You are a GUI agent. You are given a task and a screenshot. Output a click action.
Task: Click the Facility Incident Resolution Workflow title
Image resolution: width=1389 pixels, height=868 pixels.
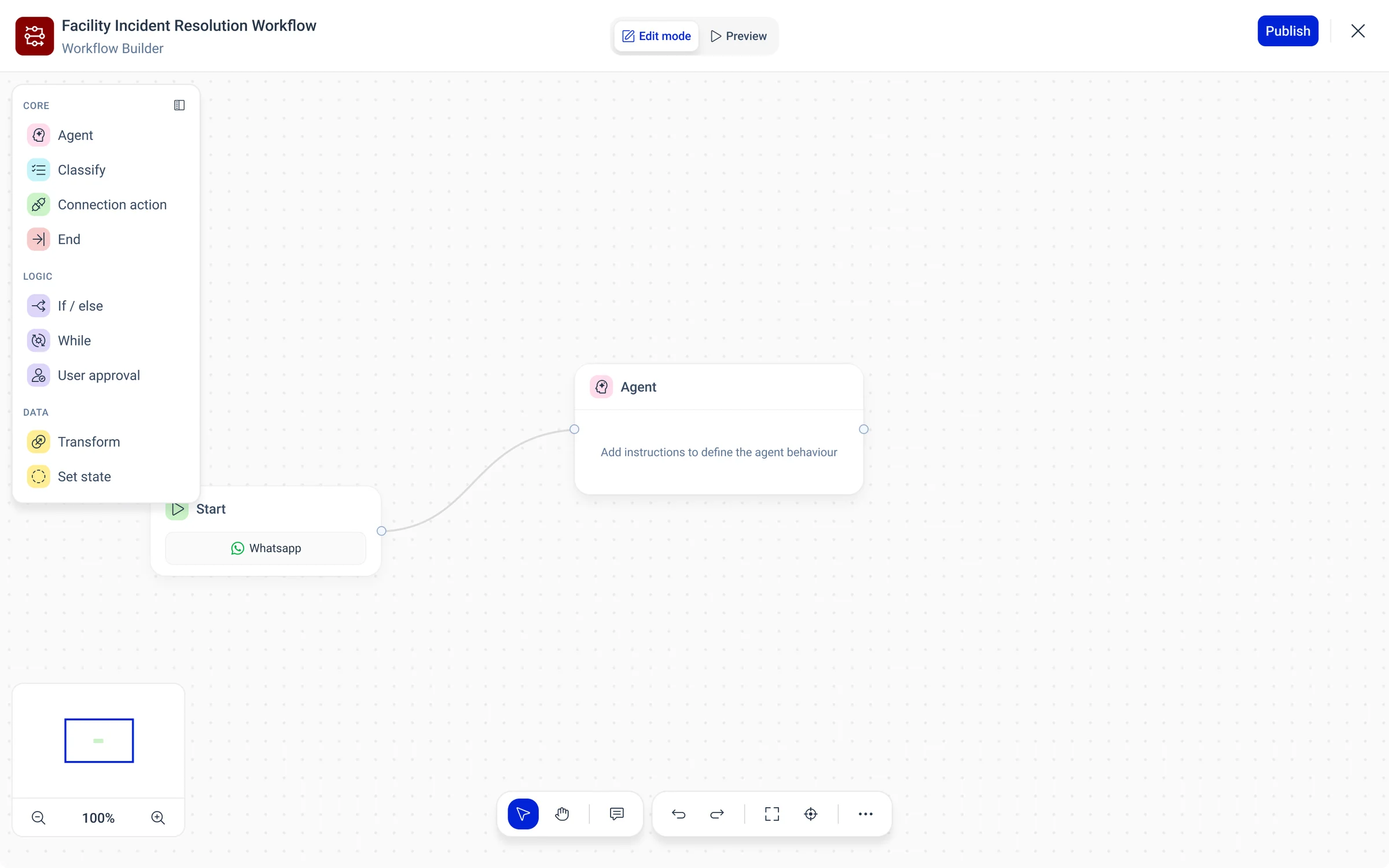tap(189, 25)
